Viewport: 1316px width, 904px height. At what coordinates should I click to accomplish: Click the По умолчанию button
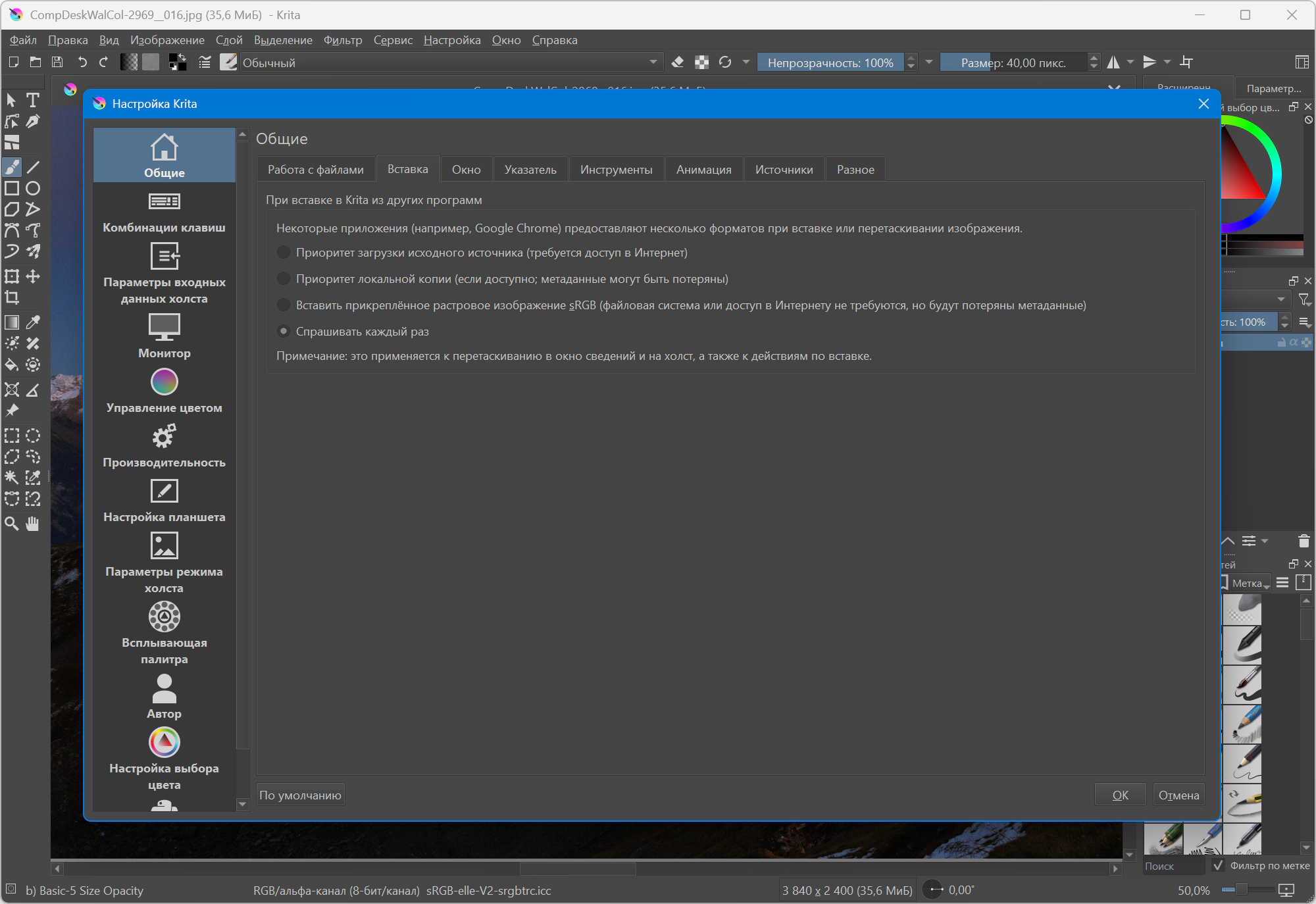tap(300, 795)
